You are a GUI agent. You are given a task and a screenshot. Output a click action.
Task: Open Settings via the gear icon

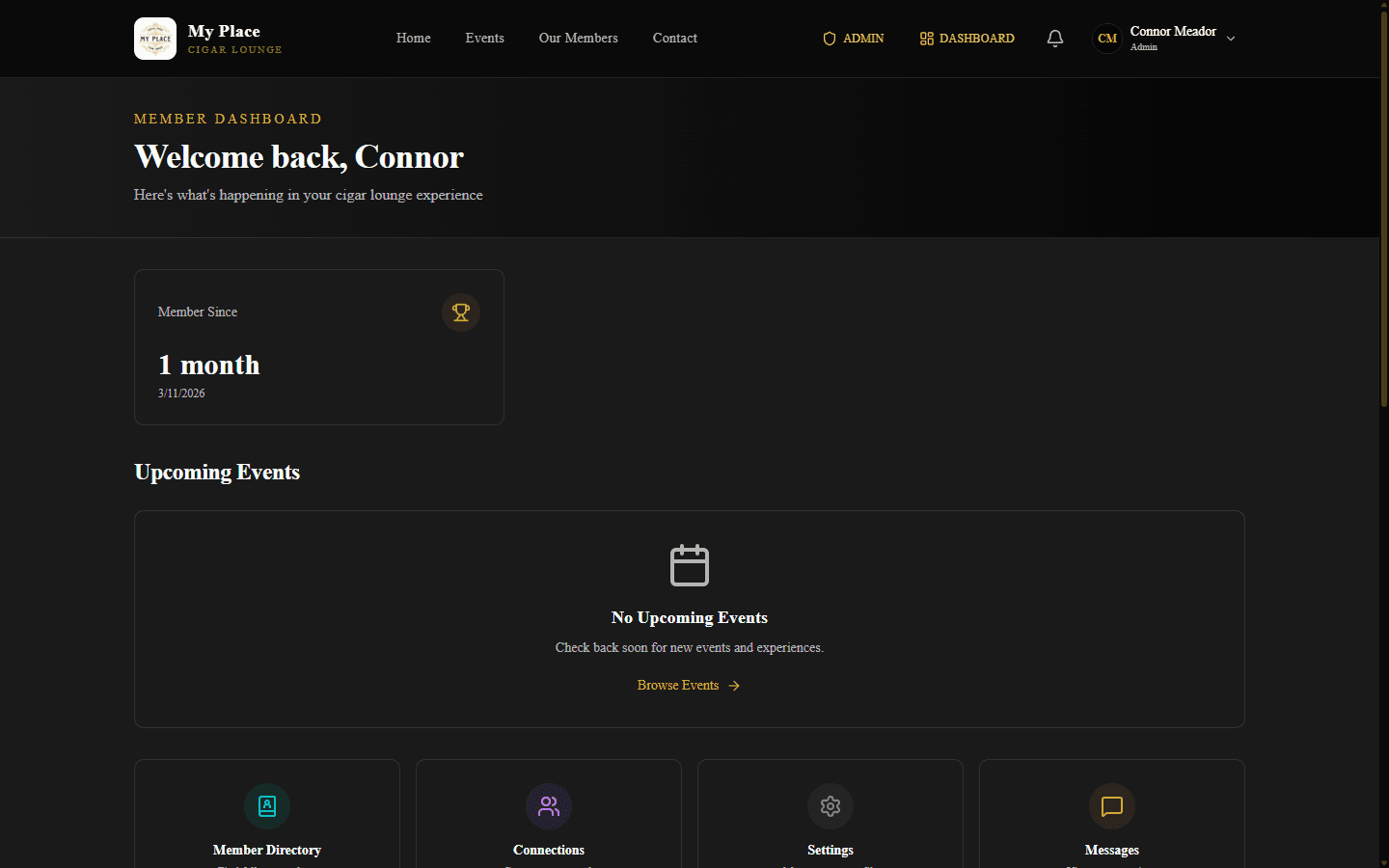pos(830,806)
